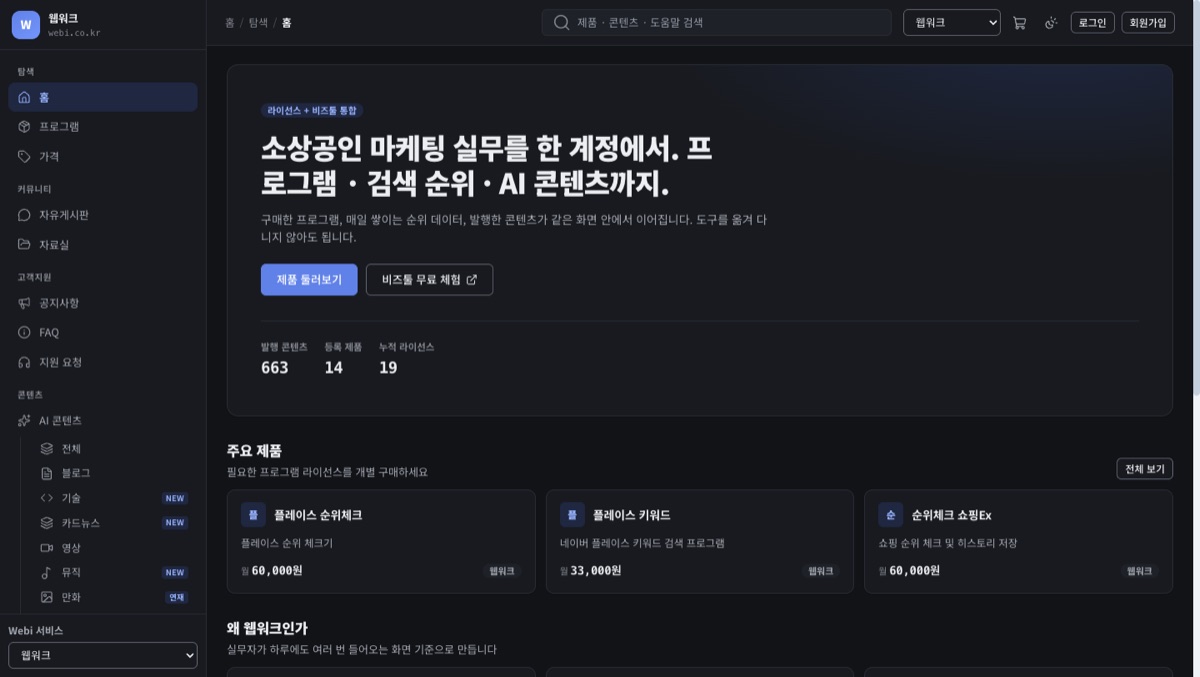Click the 비즈툴 무료 체험 button
This screenshot has width=1200, height=677.
click(x=429, y=280)
